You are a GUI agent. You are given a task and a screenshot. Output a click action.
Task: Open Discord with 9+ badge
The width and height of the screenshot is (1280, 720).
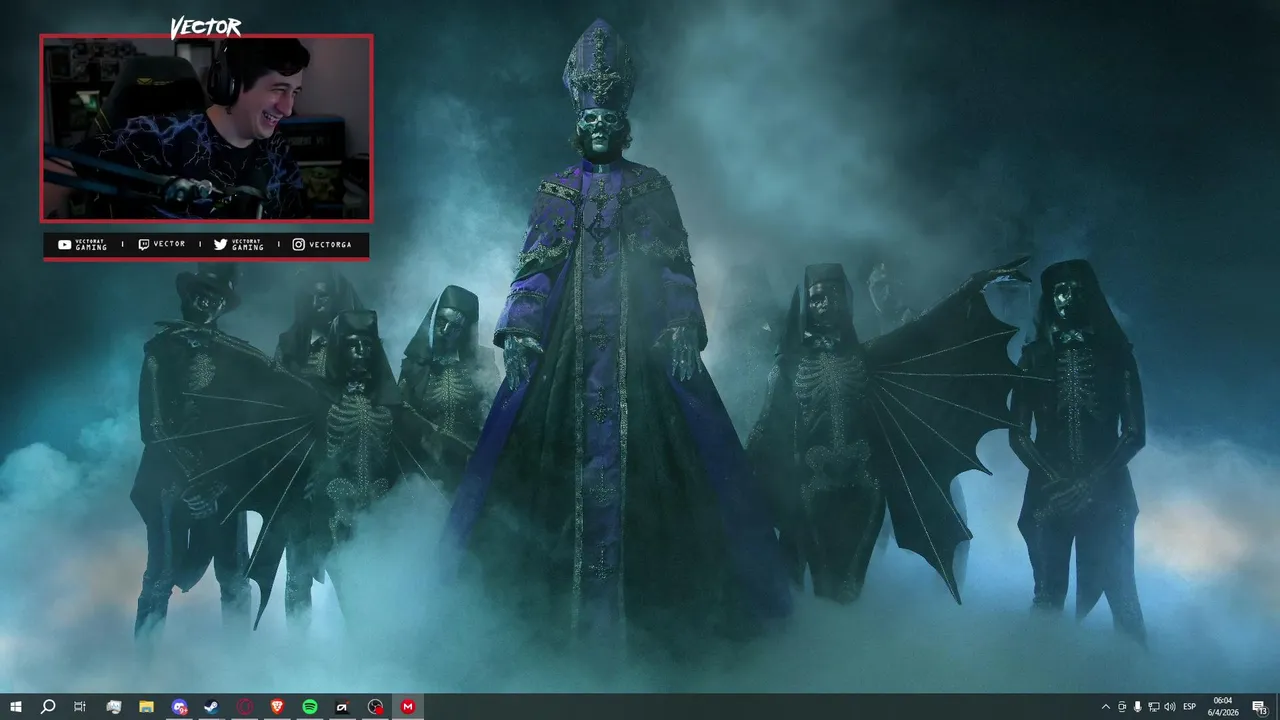pos(179,707)
